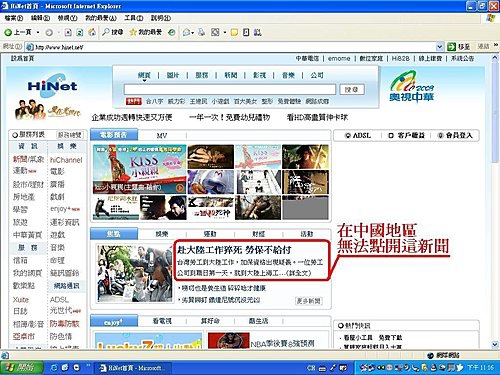Open the 赴大陸工作猝死 勞保不給付 headline

234,250
